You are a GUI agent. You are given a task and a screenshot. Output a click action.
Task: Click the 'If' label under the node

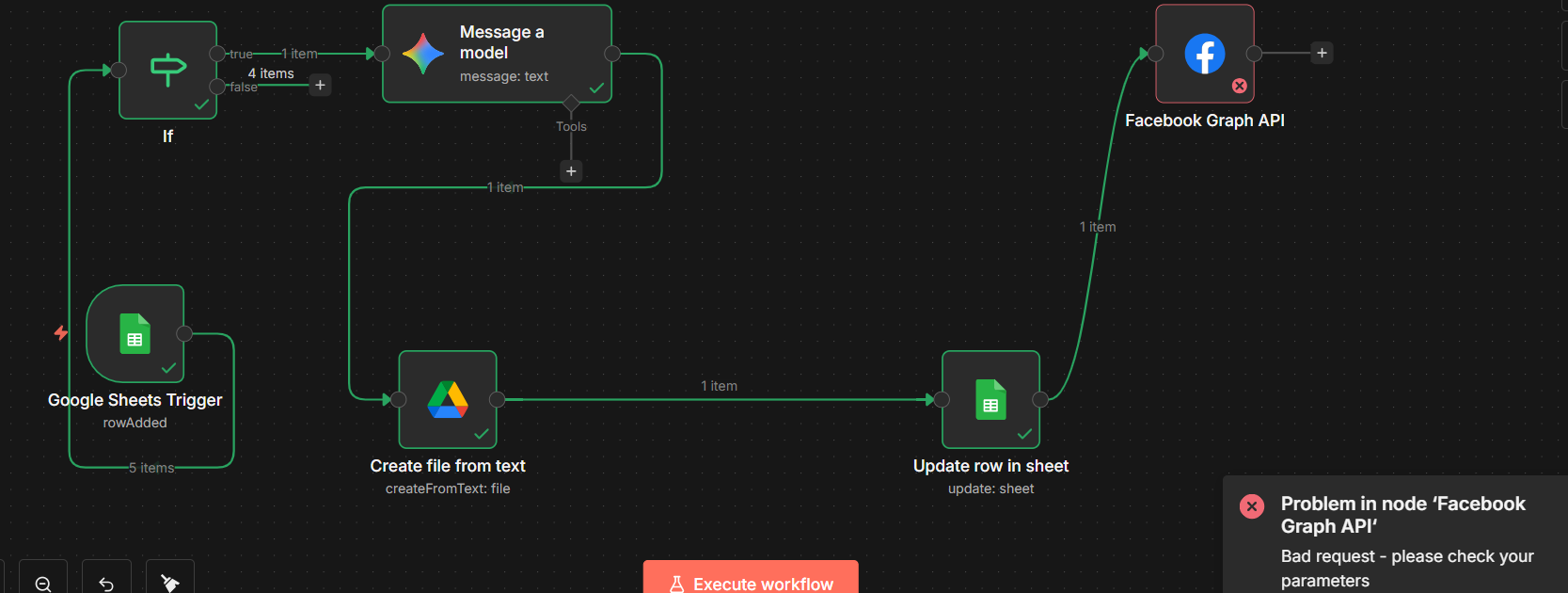167,136
